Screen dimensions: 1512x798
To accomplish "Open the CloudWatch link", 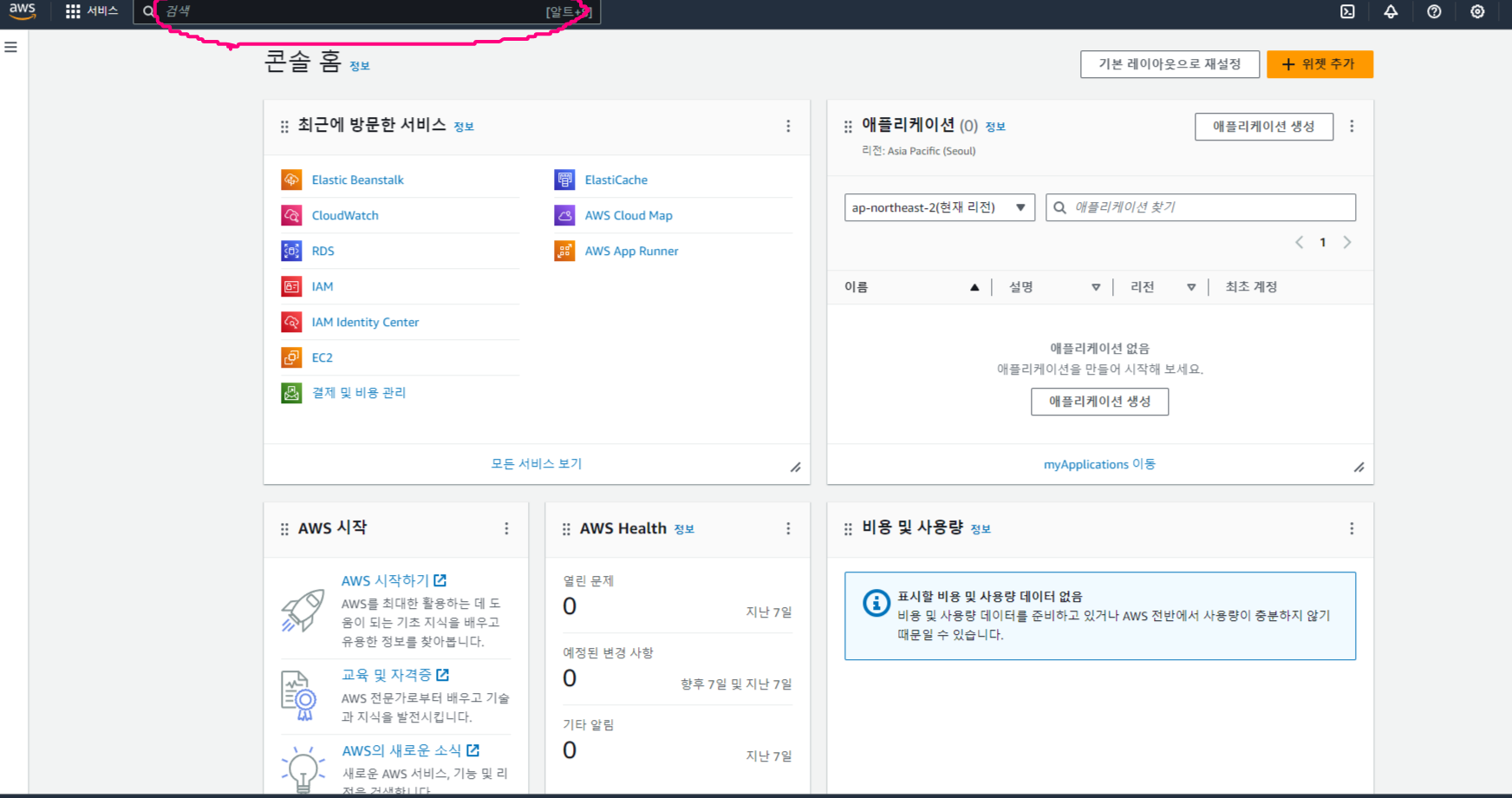I will click(345, 215).
